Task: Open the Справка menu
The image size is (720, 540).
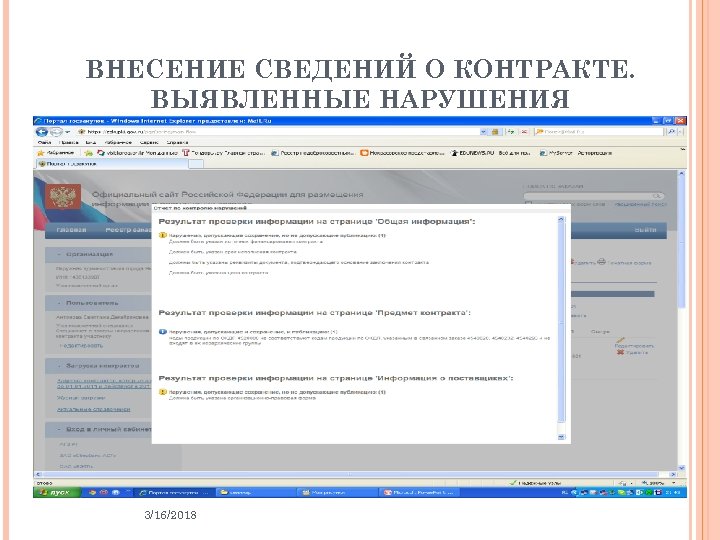Action: (177, 142)
